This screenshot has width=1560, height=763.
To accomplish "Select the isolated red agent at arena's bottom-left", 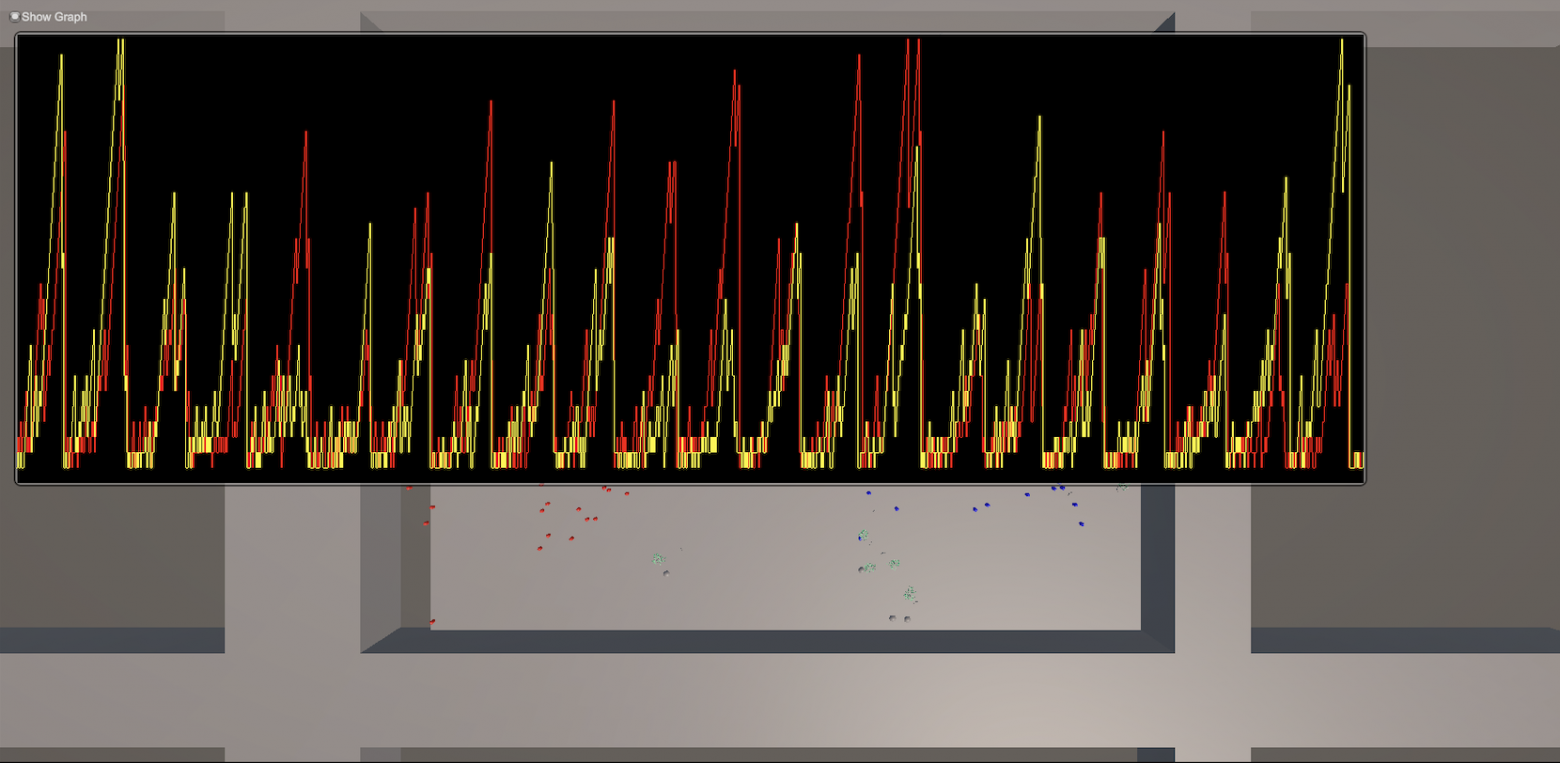I will coord(432,622).
